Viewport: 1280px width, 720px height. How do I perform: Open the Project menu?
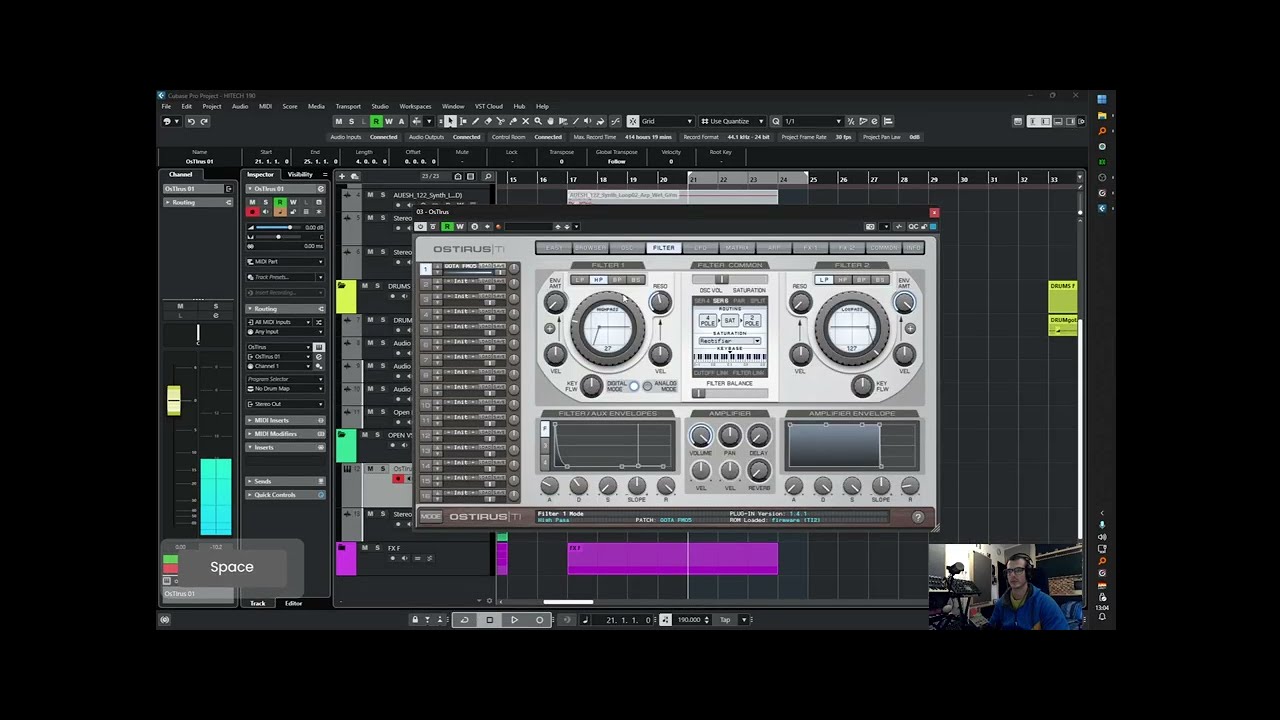212,106
